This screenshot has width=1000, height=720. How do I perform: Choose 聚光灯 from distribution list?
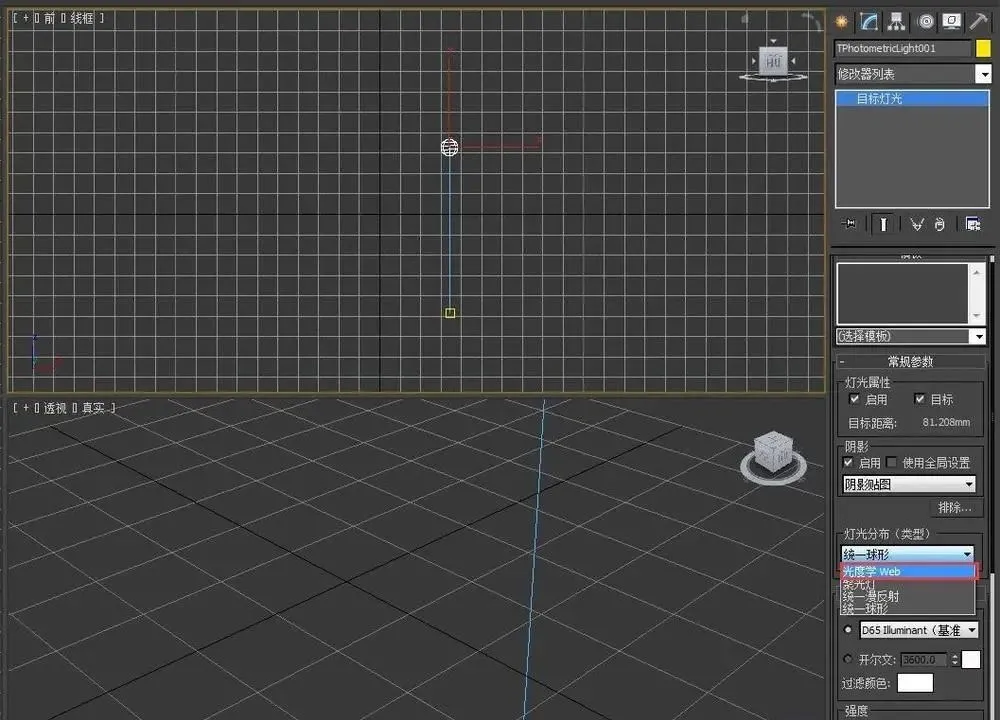tap(908, 584)
